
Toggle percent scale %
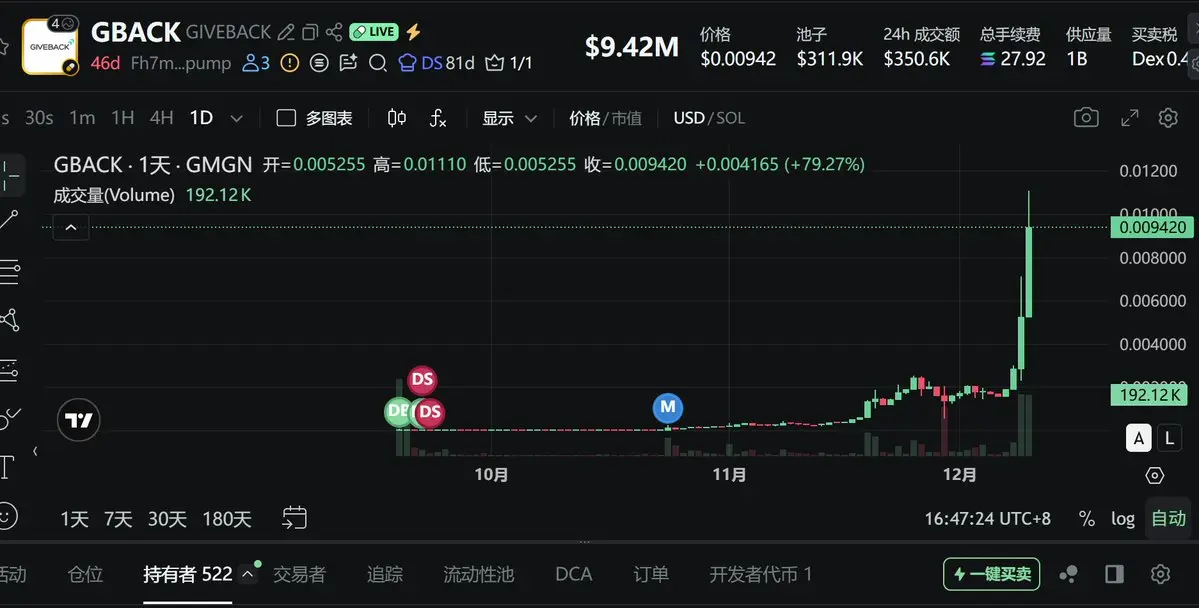point(1087,519)
